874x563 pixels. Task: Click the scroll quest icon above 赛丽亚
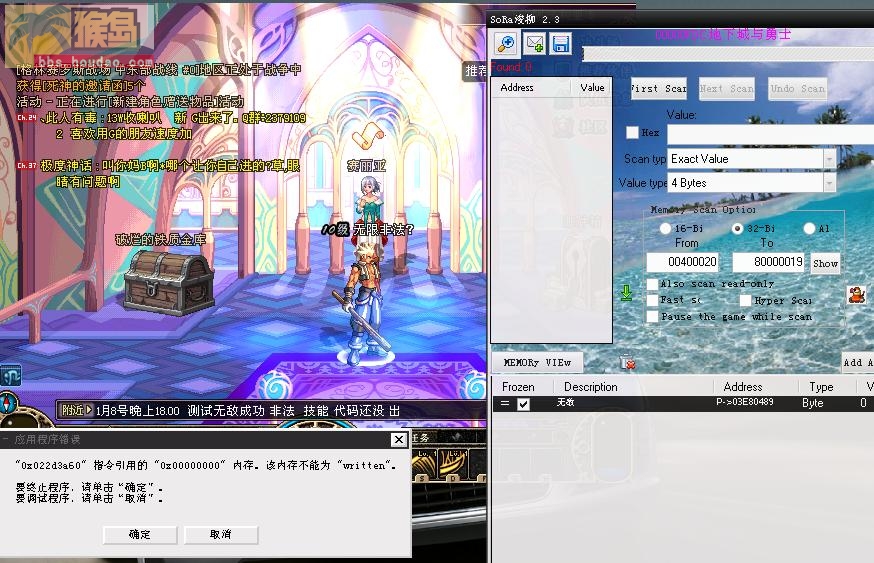pos(368,136)
